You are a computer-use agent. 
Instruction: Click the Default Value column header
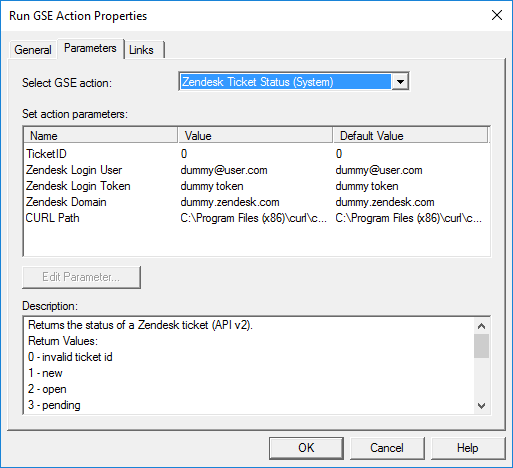pos(410,136)
